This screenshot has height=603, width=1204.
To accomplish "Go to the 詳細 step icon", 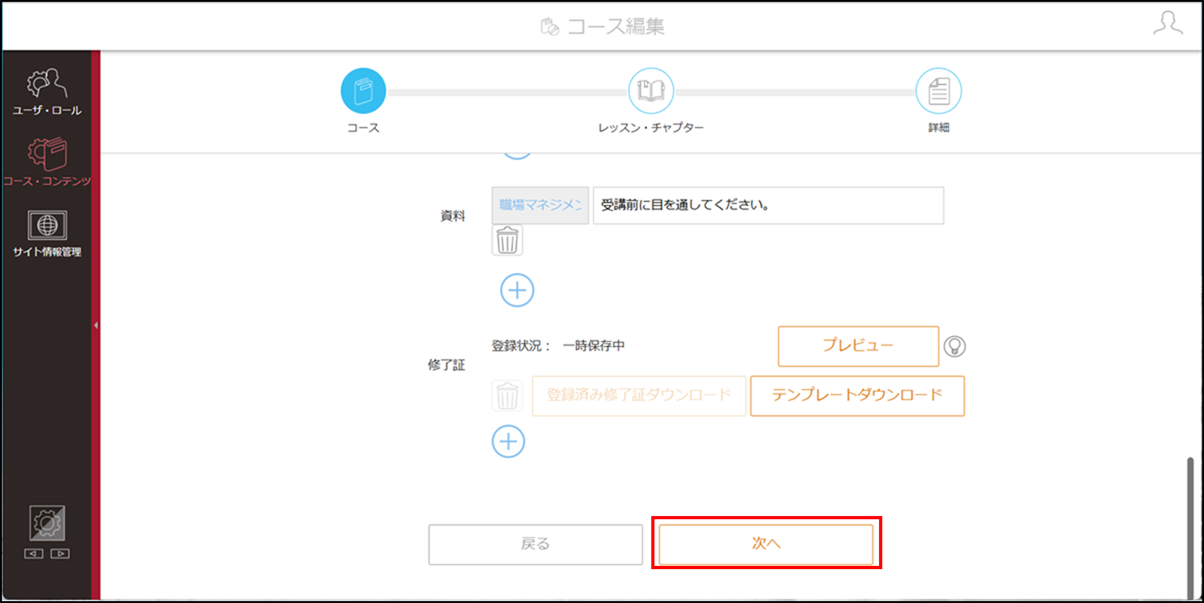I will (x=938, y=91).
